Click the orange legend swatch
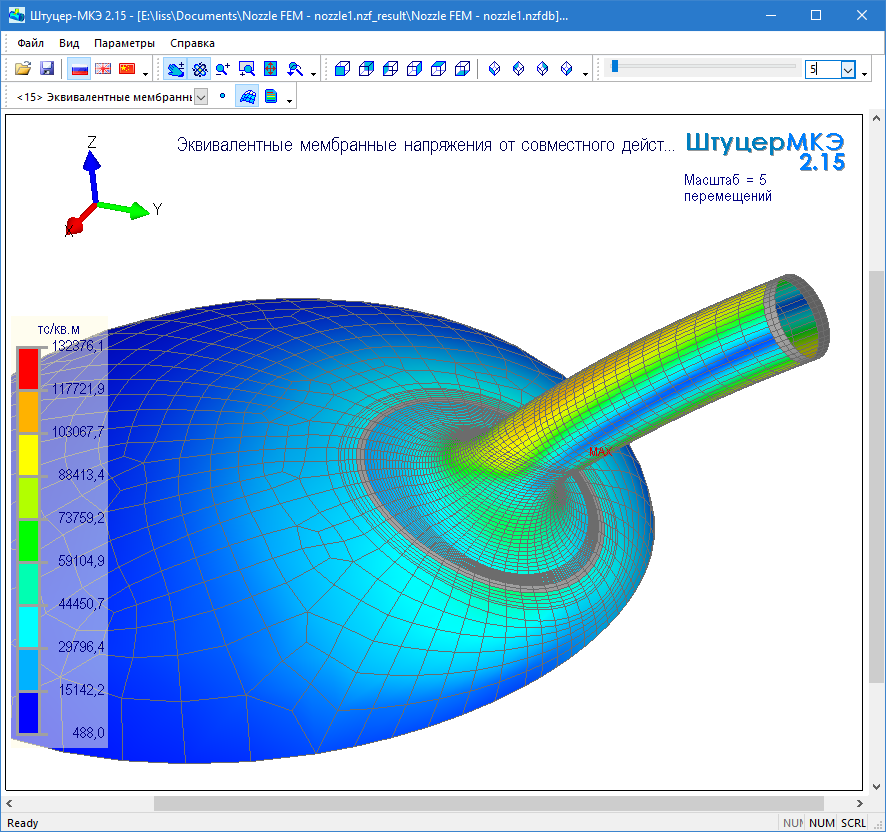 tap(28, 411)
